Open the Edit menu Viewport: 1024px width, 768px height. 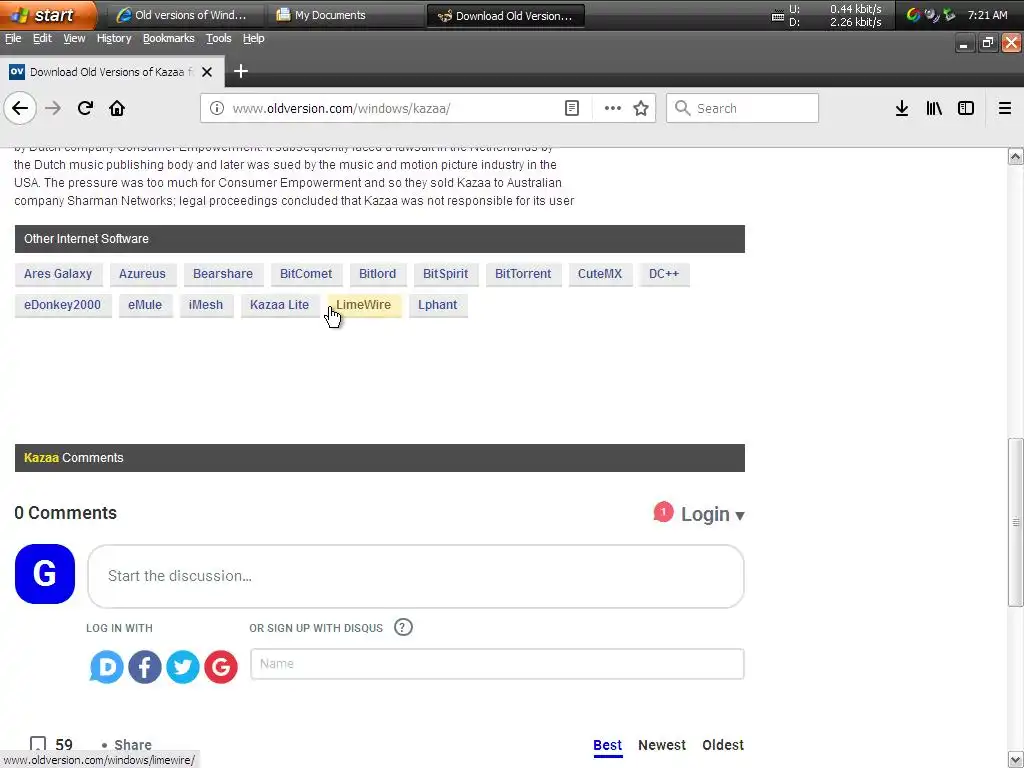tap(42, 39)
